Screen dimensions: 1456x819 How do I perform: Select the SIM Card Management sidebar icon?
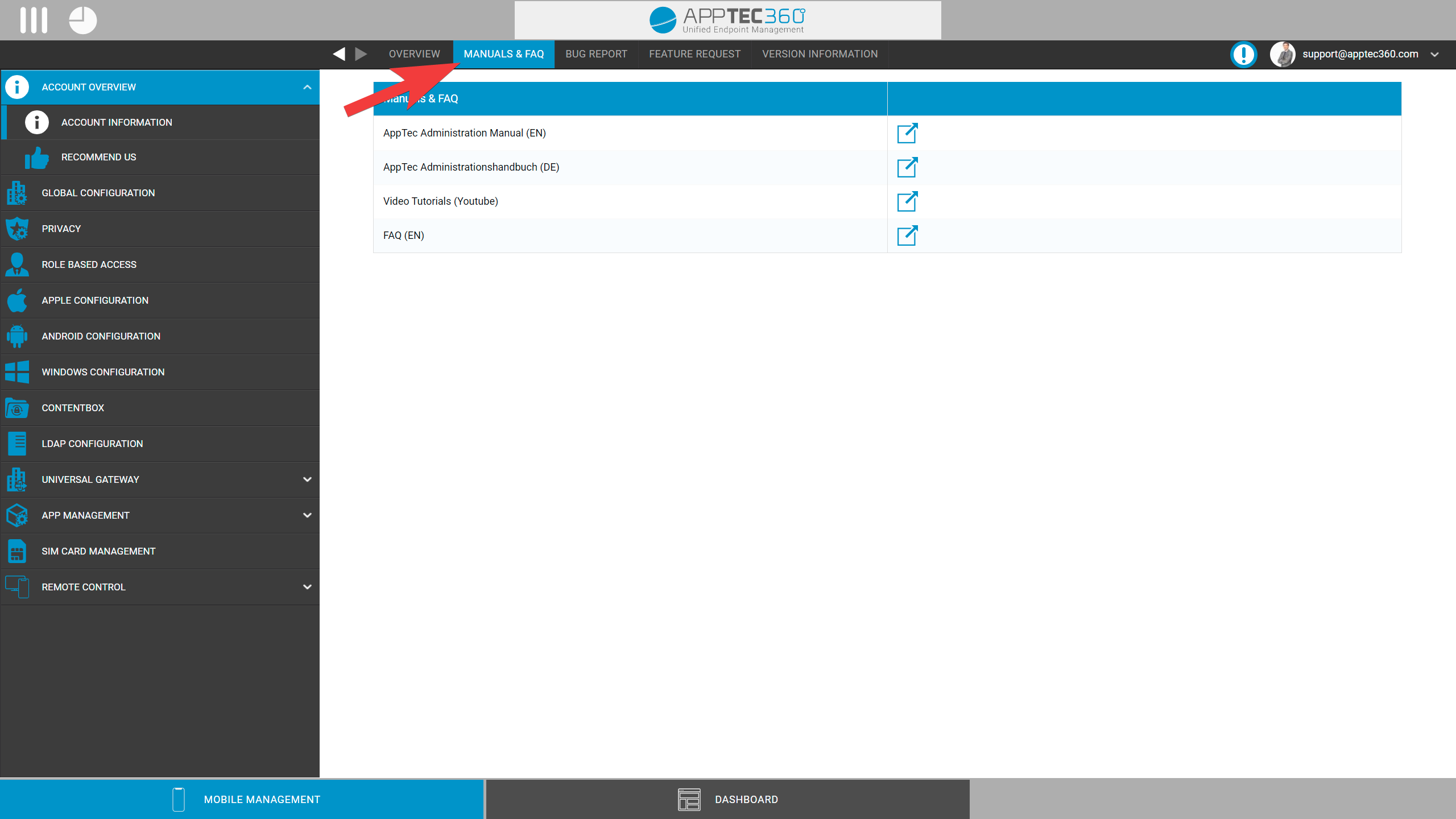(18, 551)
